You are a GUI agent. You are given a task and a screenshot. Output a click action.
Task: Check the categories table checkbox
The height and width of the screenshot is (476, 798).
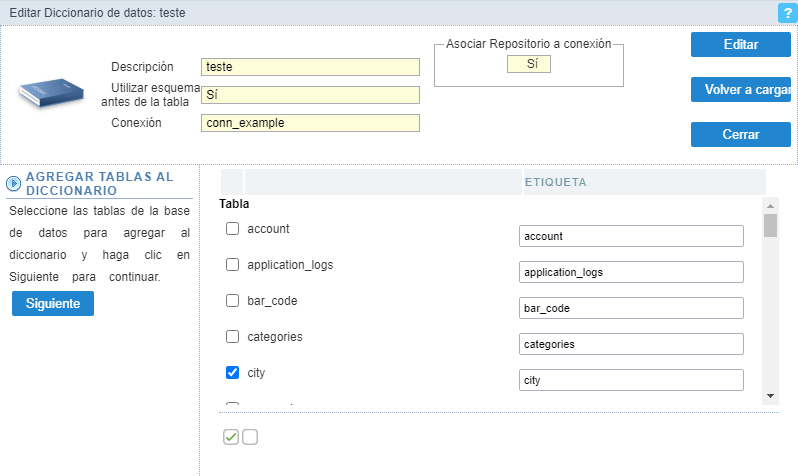[x=233, y=337]
